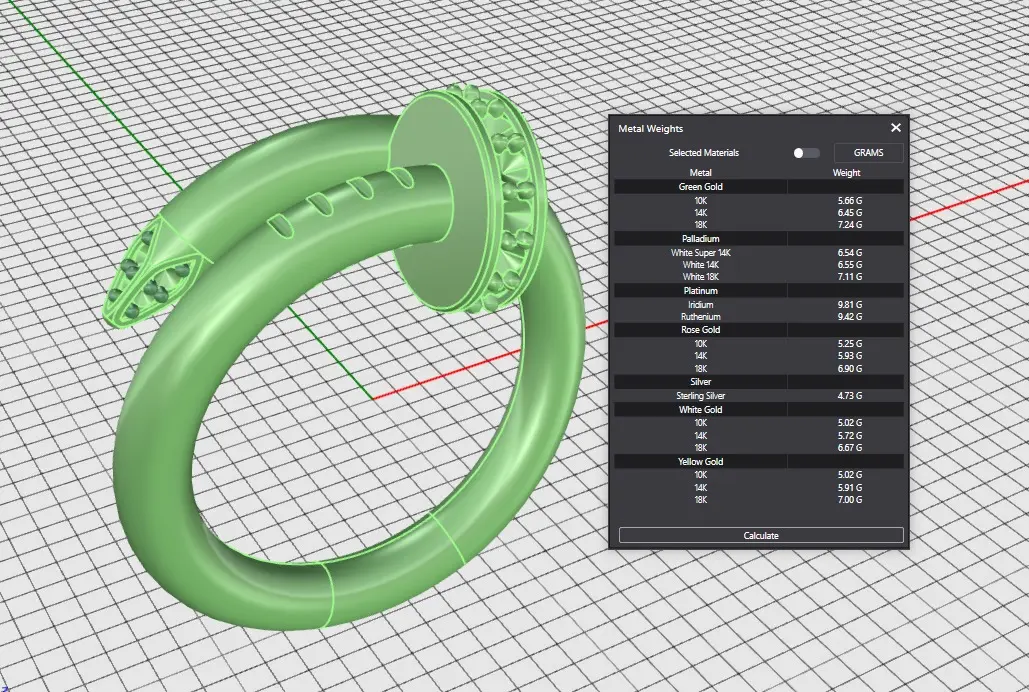Click the White 18K palladium row
Screen dimensions: 1029x692
pyautogui.click(x=759, y=276)
